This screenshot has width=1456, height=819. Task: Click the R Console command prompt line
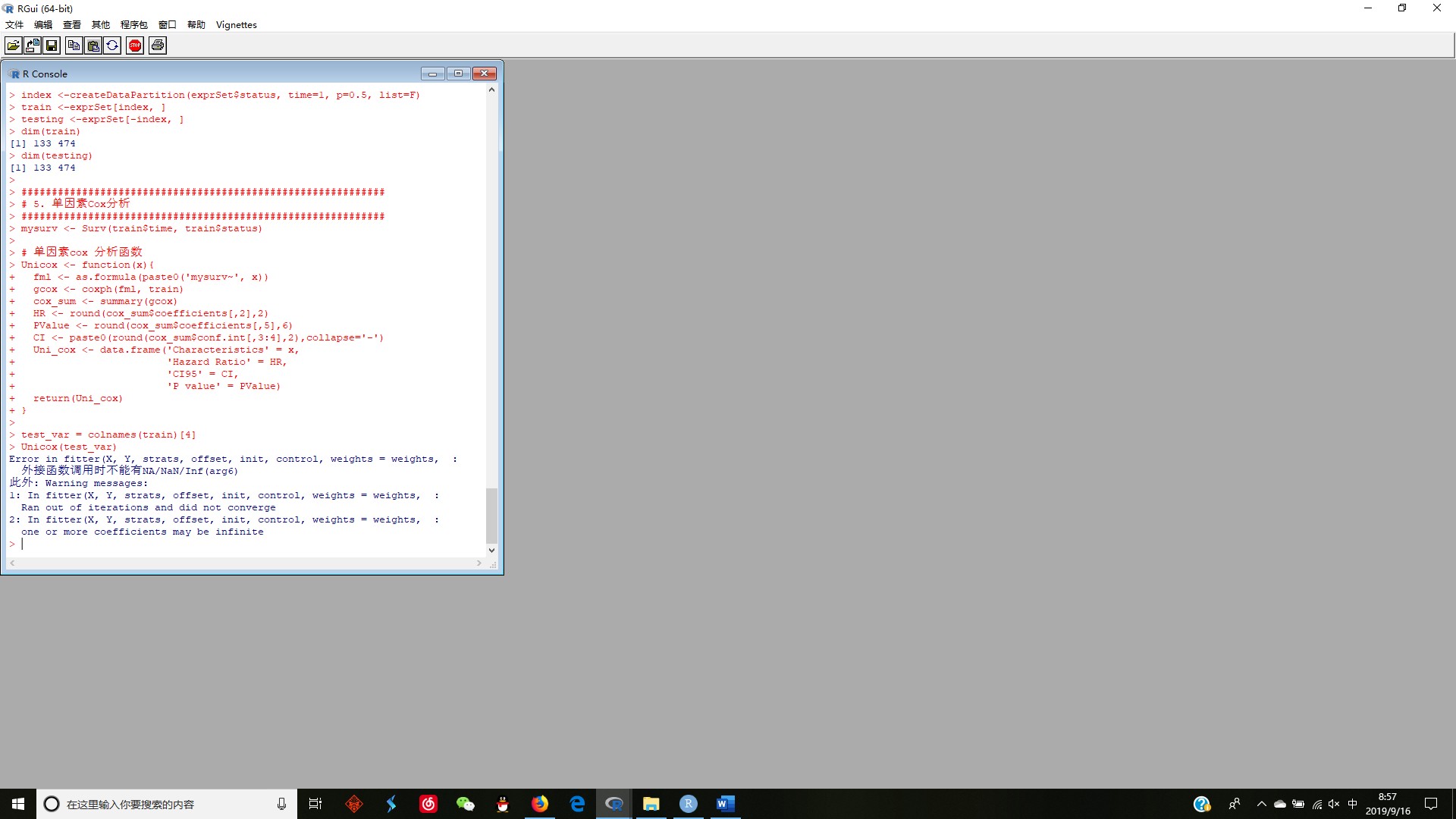[x=246, y=544]
